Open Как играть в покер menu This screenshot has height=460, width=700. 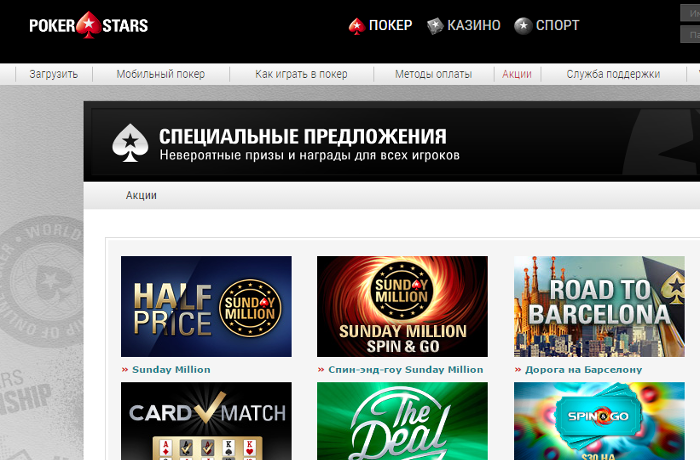point(301,74)
